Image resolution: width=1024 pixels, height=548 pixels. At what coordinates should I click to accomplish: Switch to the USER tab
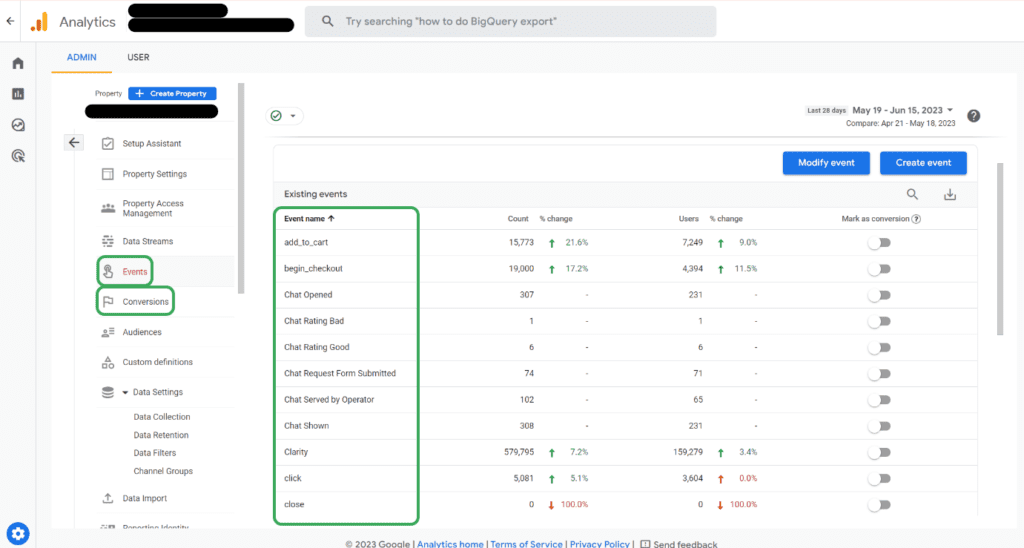pyautogui.click(x=138, y=57)
